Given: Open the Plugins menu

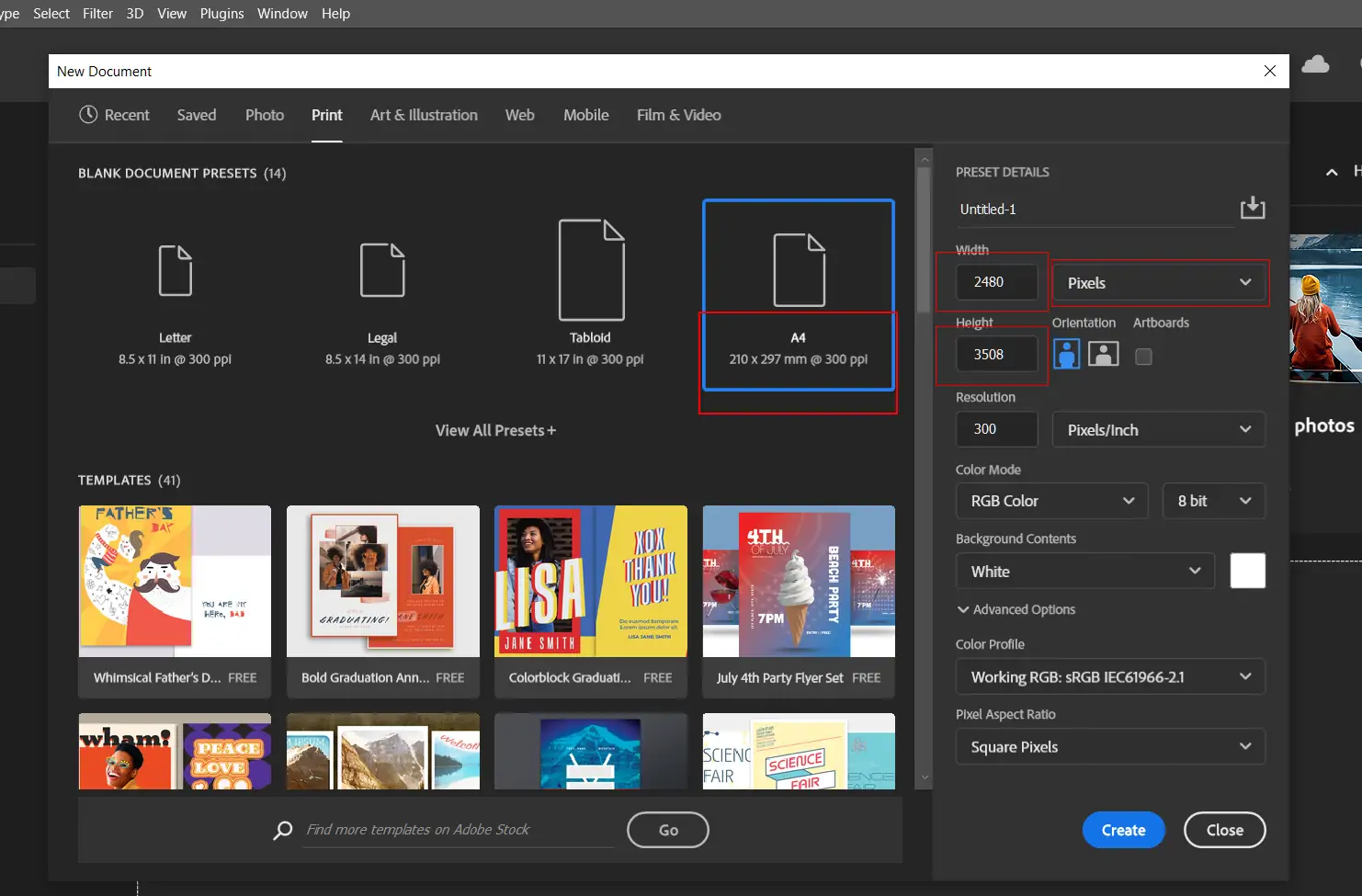Looking at the screenshot, I should point(222,14).
